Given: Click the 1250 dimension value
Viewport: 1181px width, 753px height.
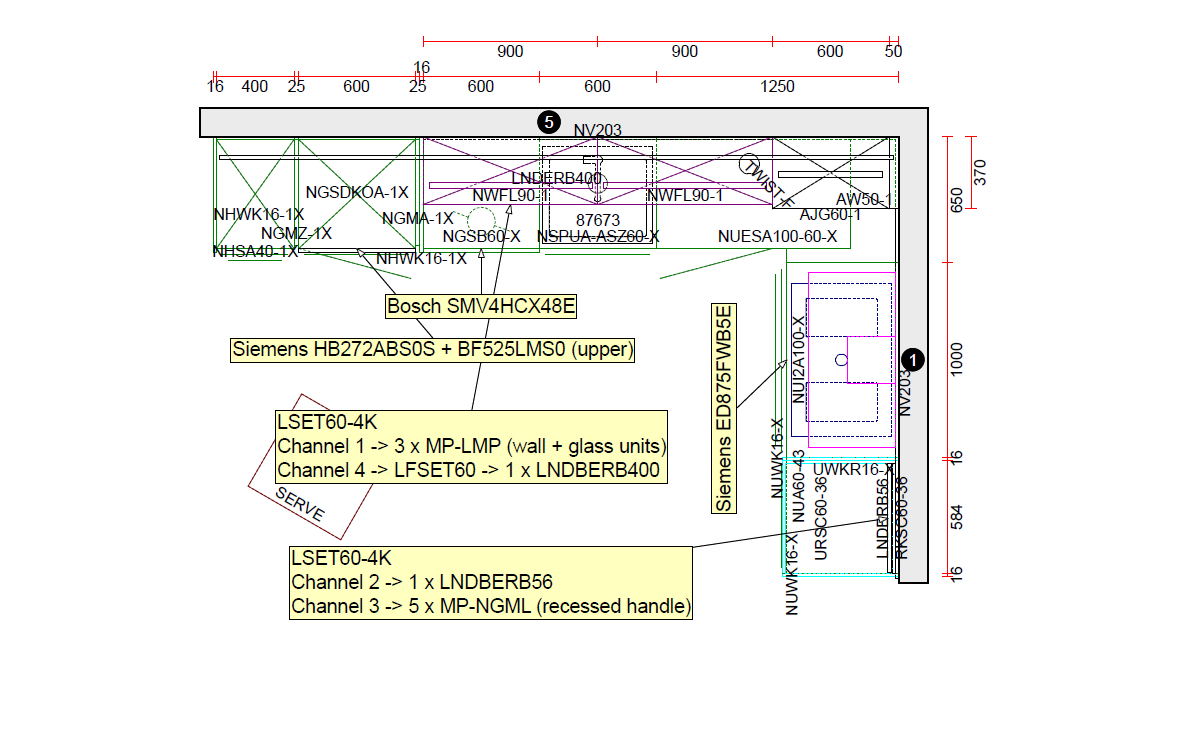Looking at the screenshot, I should tap(777, 87).
